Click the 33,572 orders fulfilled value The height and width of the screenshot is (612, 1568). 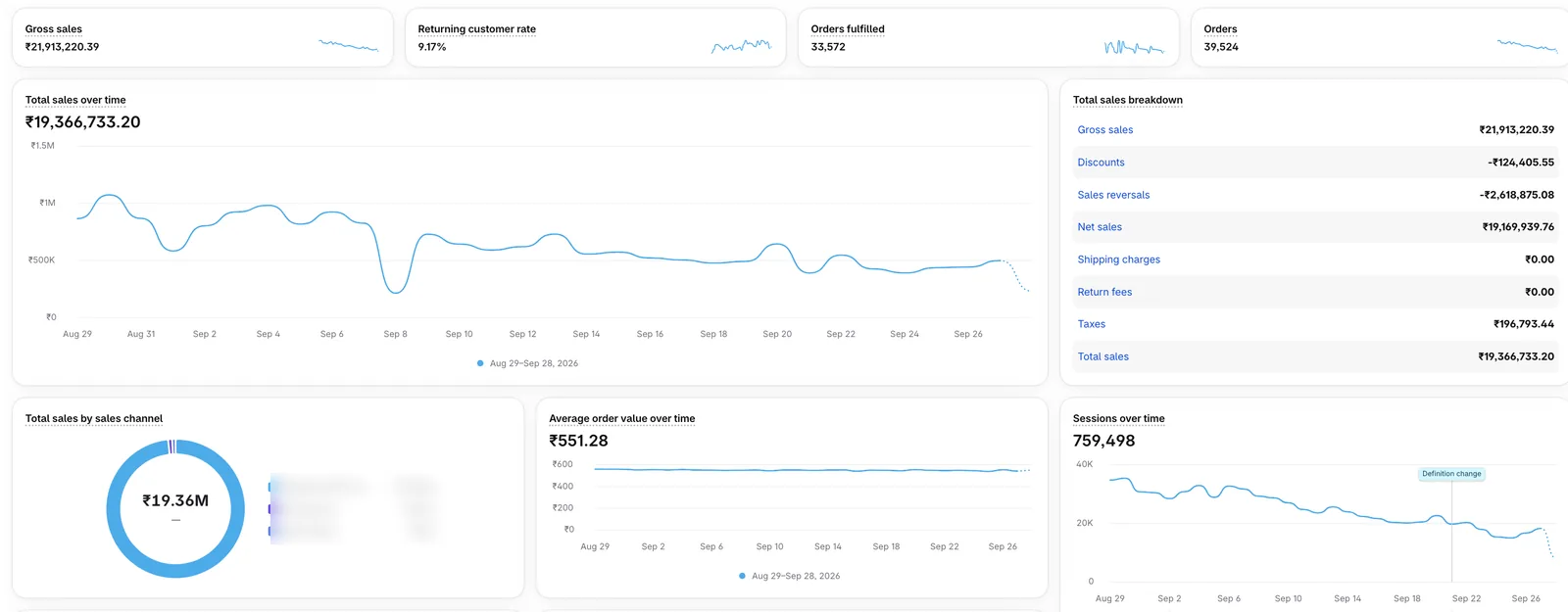(x=828, y=47)
